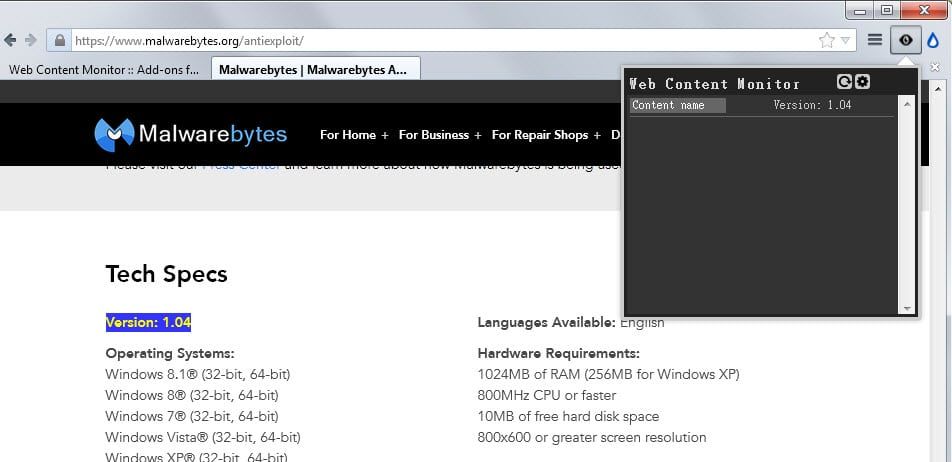Click the Malwarebytes logo
952x462 pixels.
coord(191,135)
